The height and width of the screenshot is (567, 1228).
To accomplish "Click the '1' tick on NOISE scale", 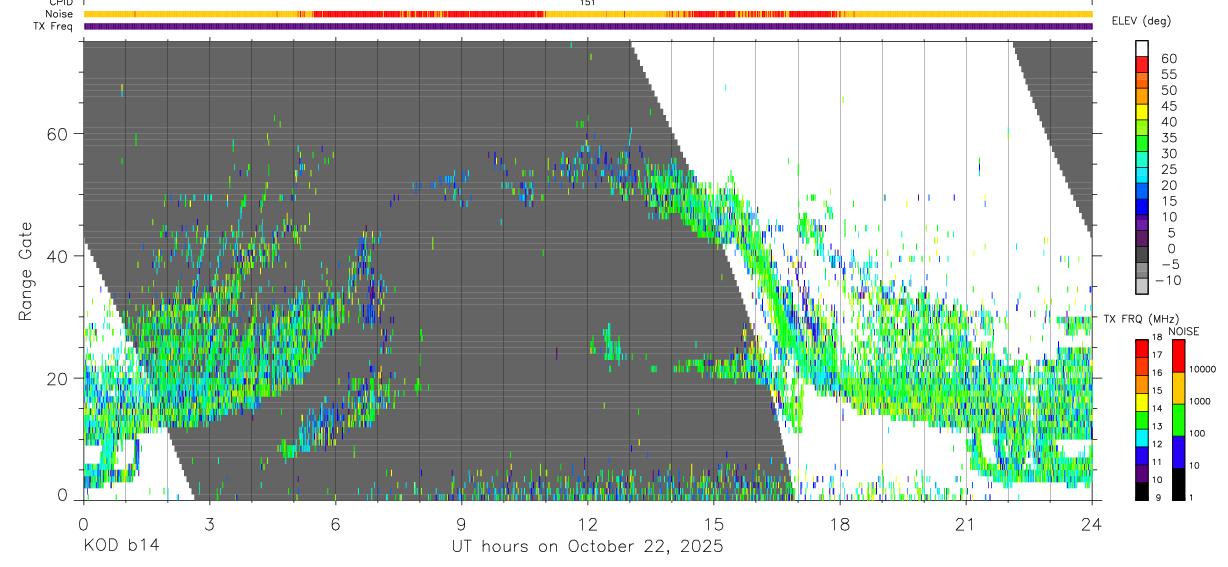I will (1192, 497).
